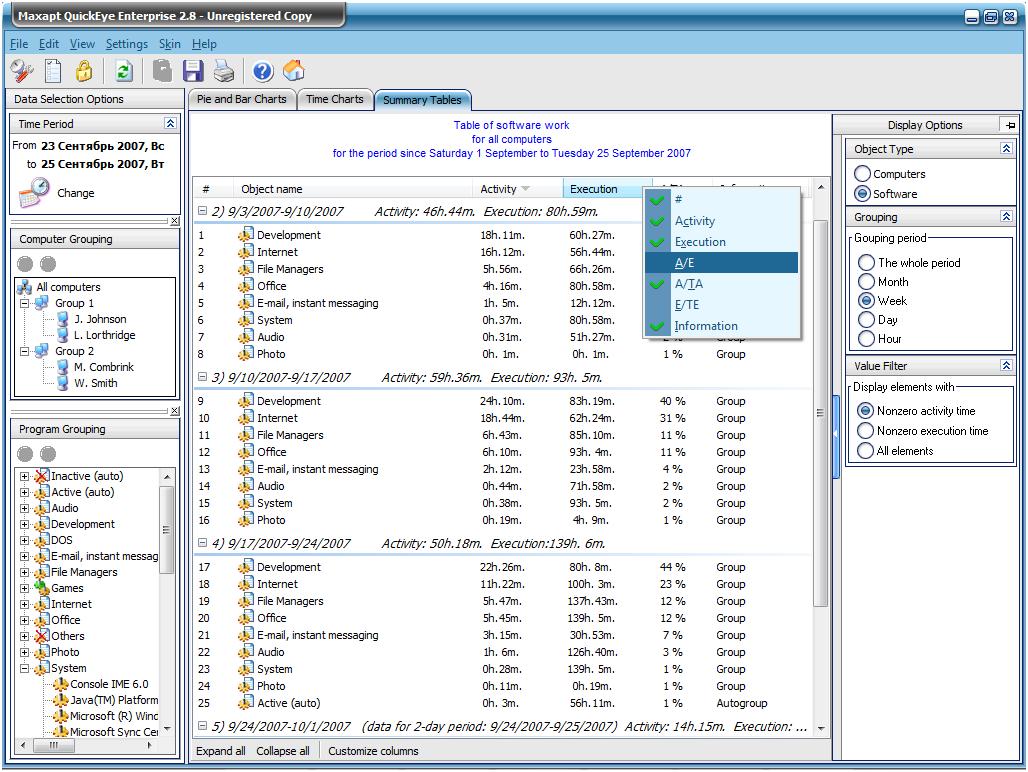This screenshot has width=1028, height=772.
Task: Collapse the Grouping section
Action: [1006, 216]
